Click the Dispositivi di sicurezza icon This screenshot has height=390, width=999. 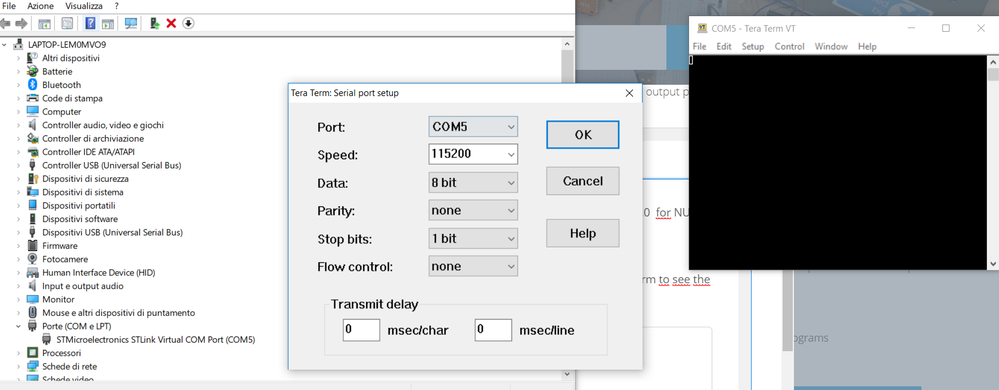[32, 178]
